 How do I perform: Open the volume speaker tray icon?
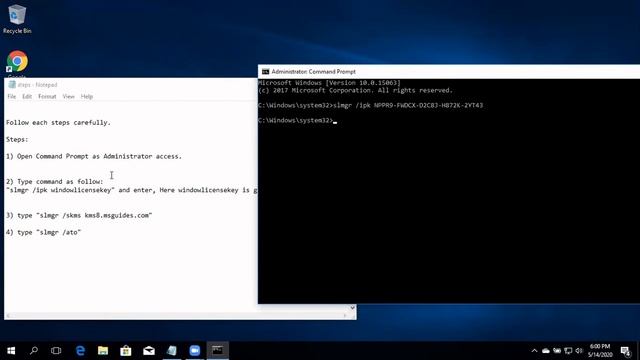pos(579,351)
